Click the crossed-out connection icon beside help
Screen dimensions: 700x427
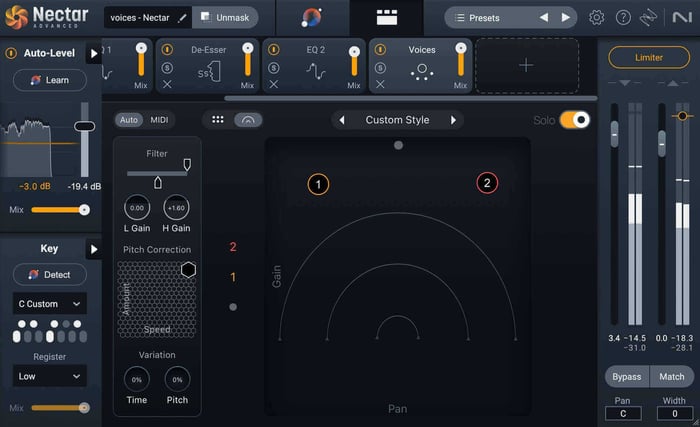[x=648, y=18]
